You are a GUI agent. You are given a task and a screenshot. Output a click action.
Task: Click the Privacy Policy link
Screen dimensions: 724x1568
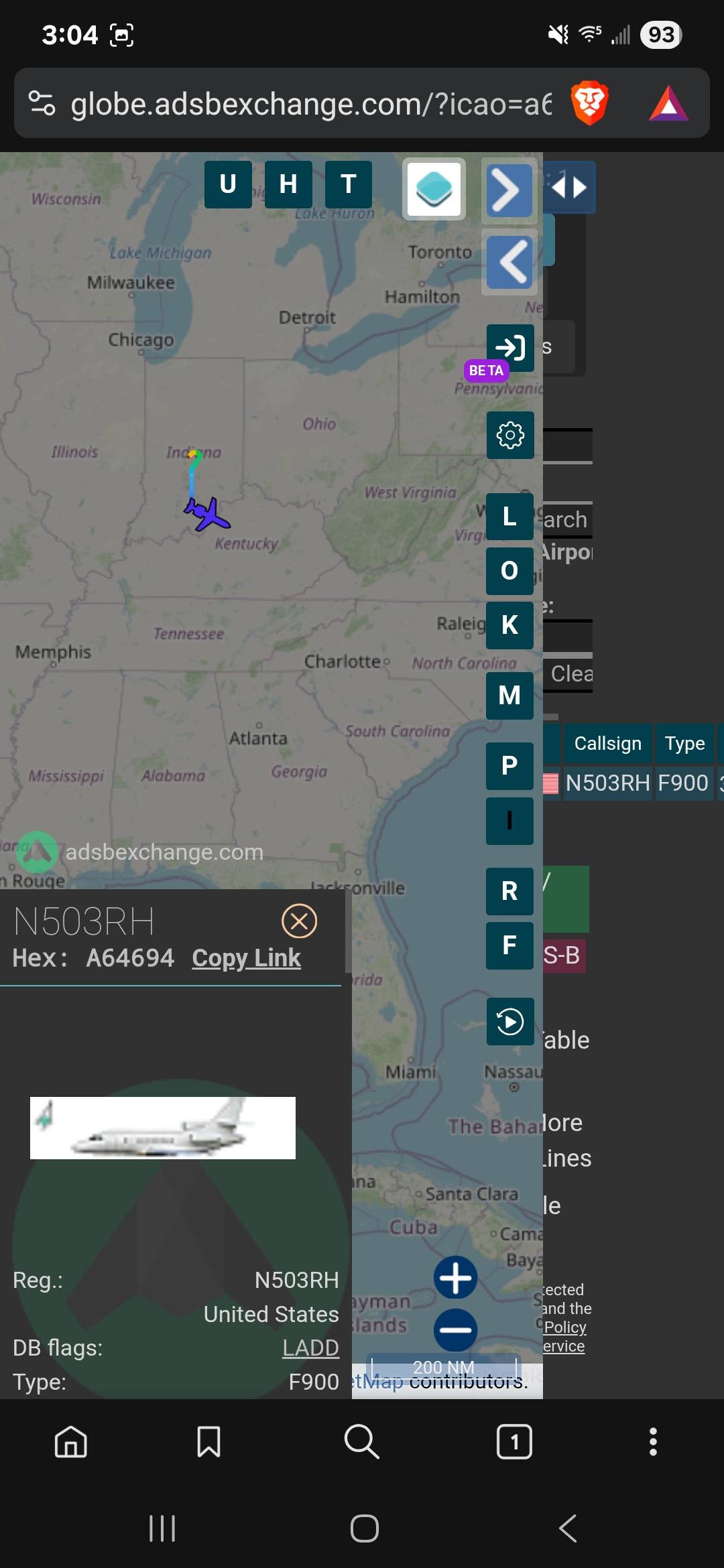pos(564,1327)
